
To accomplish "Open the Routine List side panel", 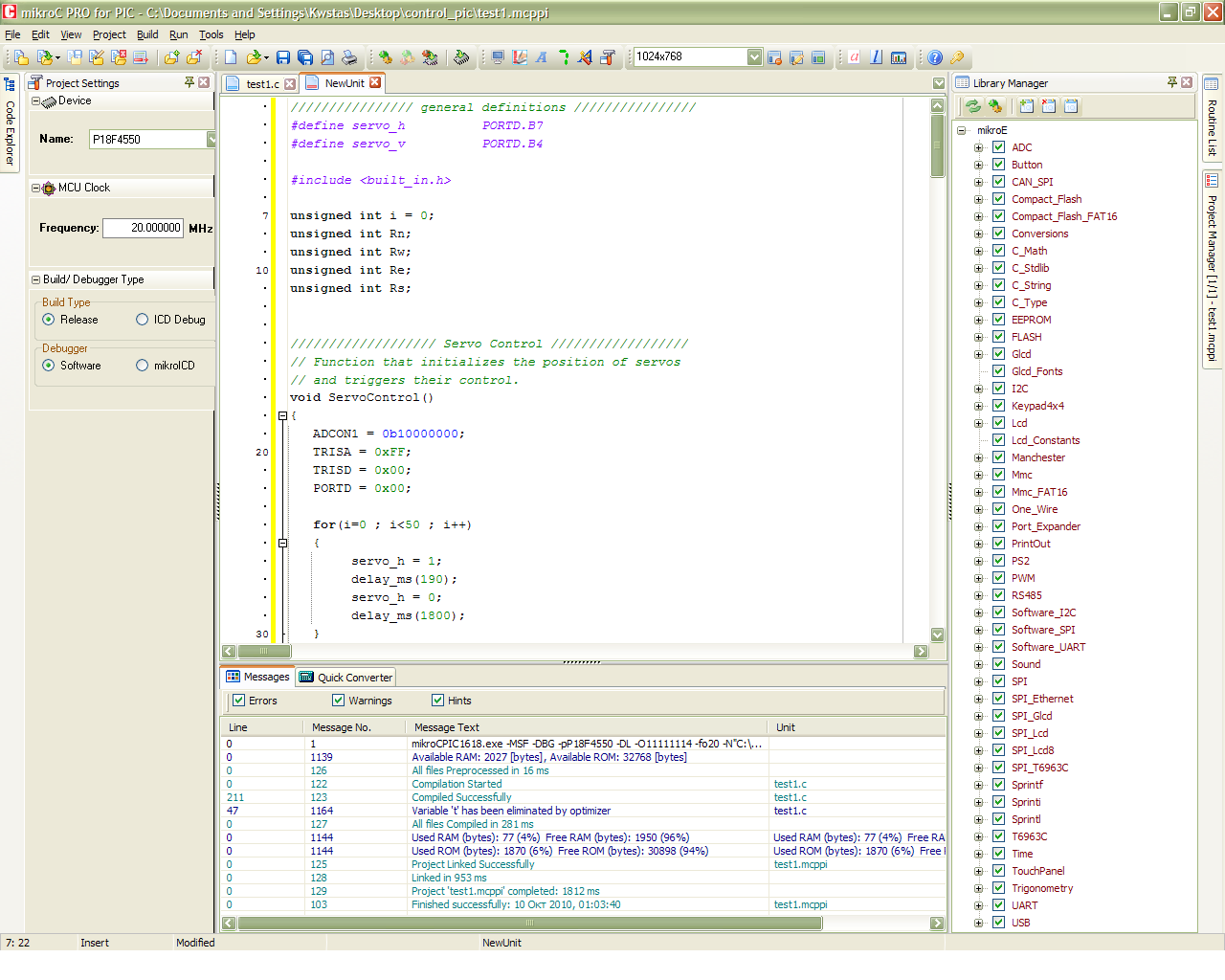I will [1212, 117].
